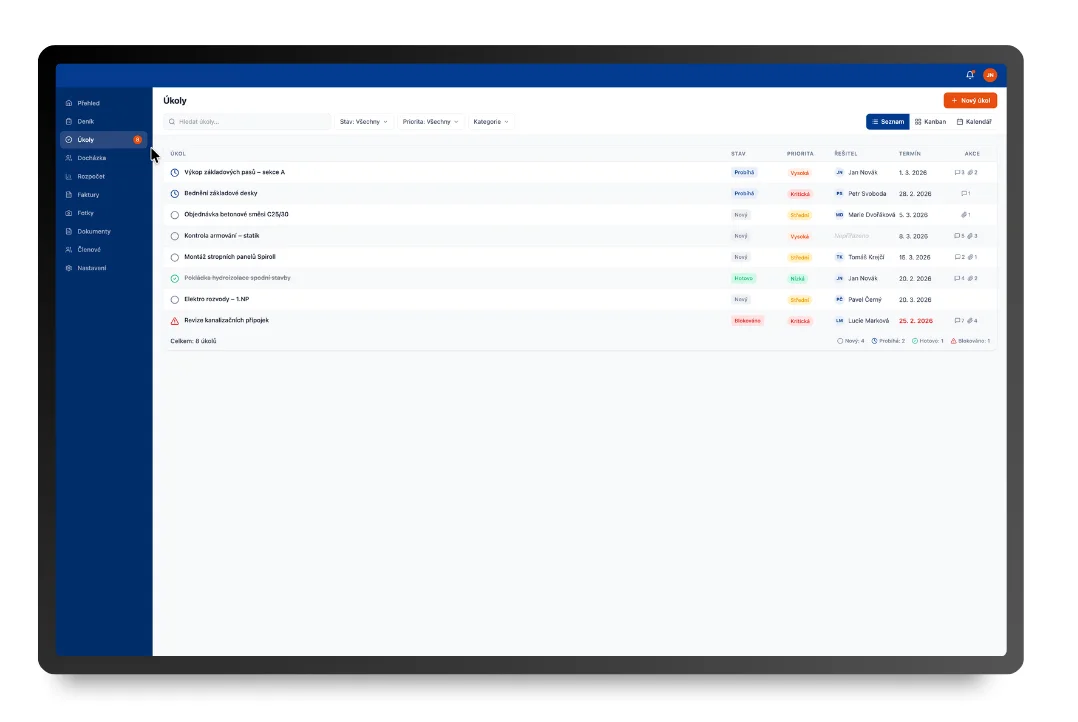Toggle the status circle for Kontrola armování
This screenshot has height=722, width=1078.
pos(175,237)
